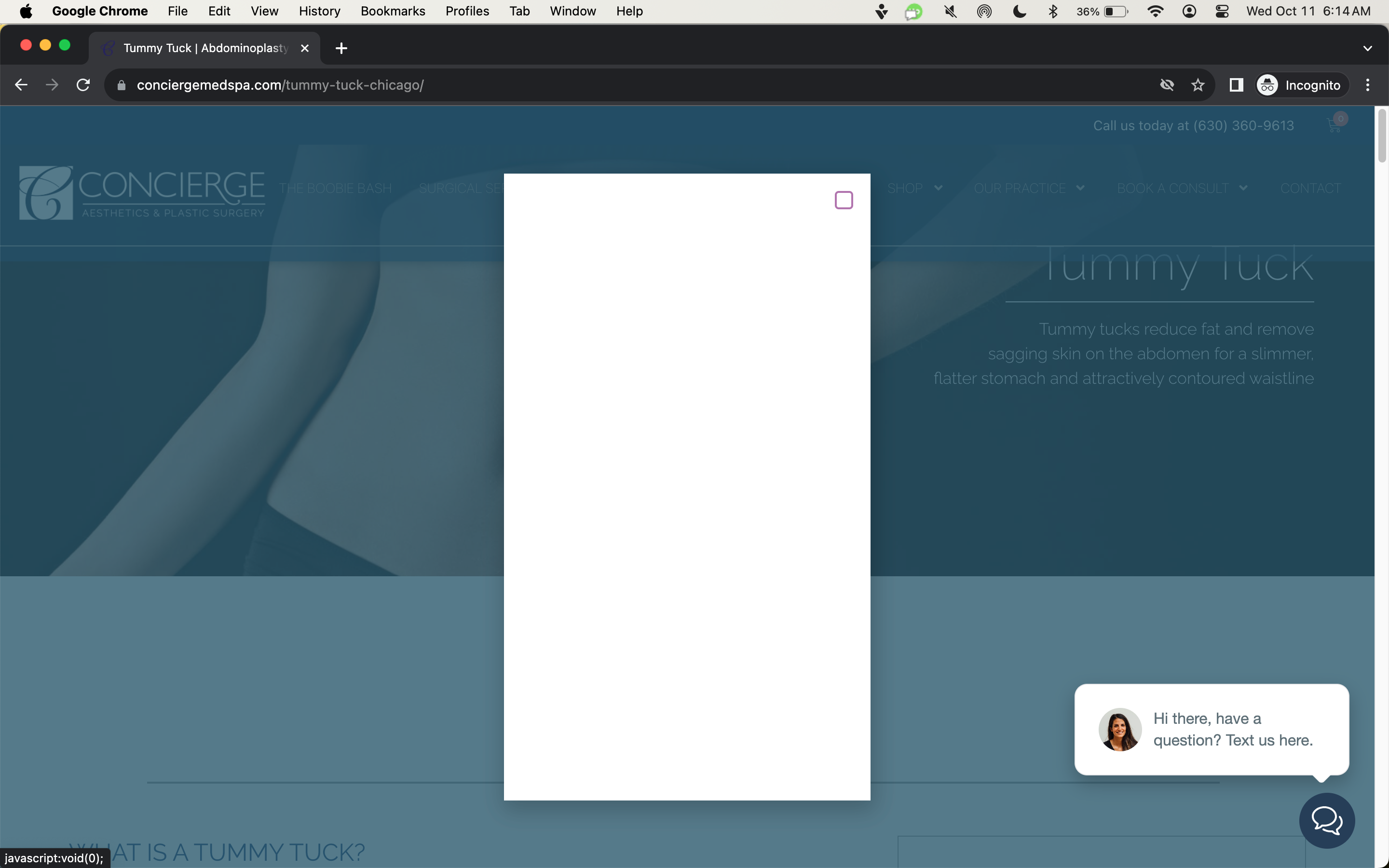
Task: Click the page's vertical scrollbar thumb
Action: pos(1382,136)
